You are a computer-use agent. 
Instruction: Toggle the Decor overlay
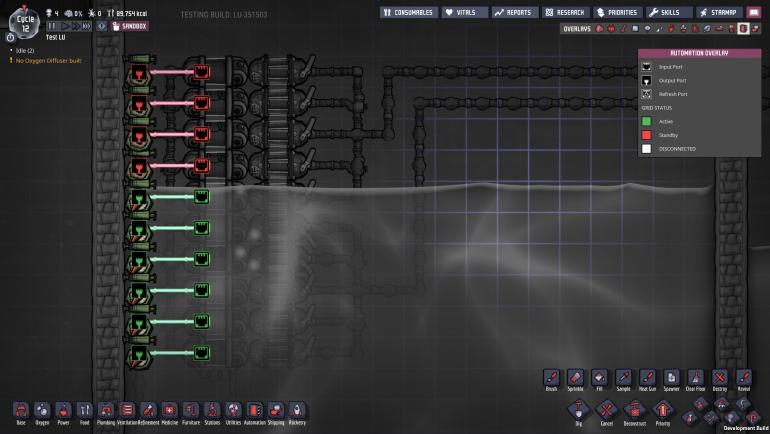point(684,28)
